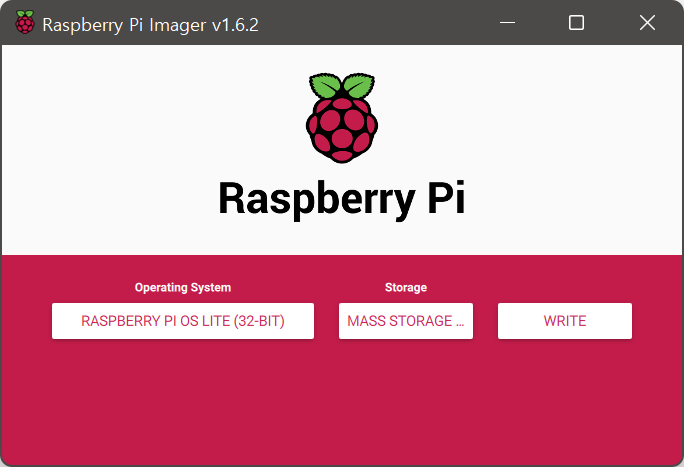Open the Operating System chooser showing Raspberry Pi OS Lite
This screenshot has width=684, height=467.
point(183,321)
